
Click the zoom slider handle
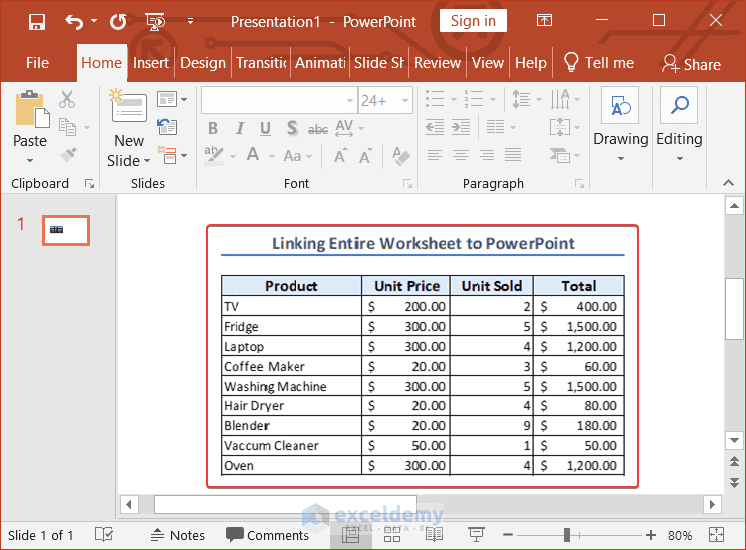point(567,535)
